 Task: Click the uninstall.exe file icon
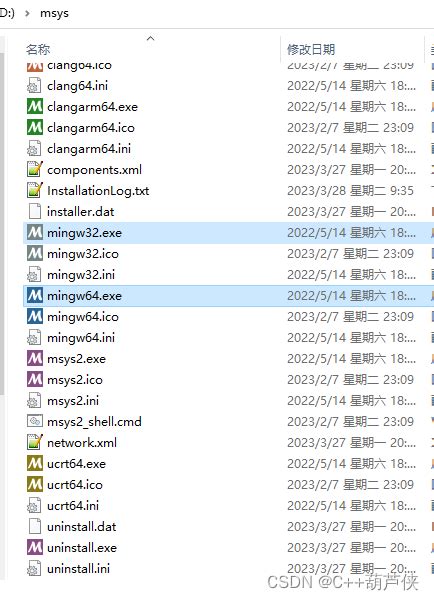34,547
